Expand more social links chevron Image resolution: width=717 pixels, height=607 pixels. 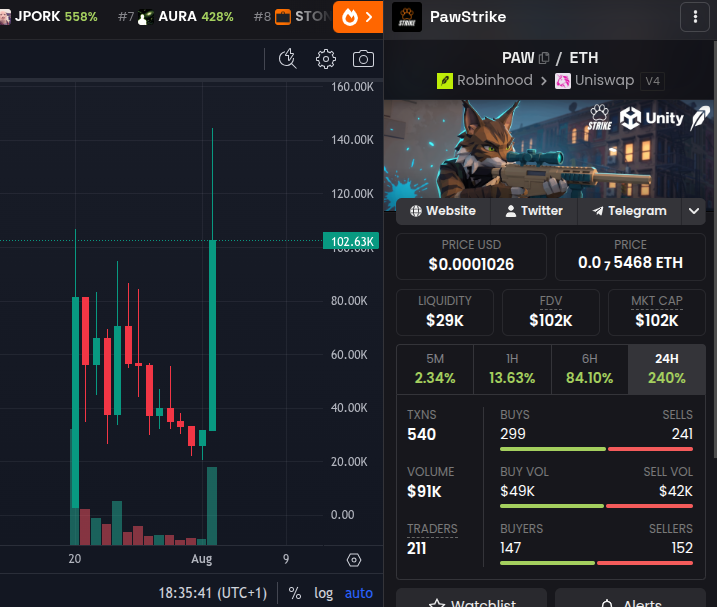694,211
